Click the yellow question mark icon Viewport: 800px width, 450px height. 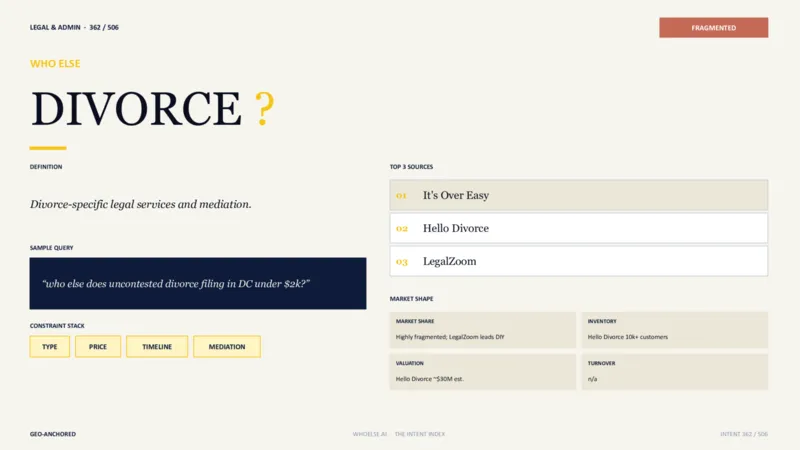[x=264, y=108]
